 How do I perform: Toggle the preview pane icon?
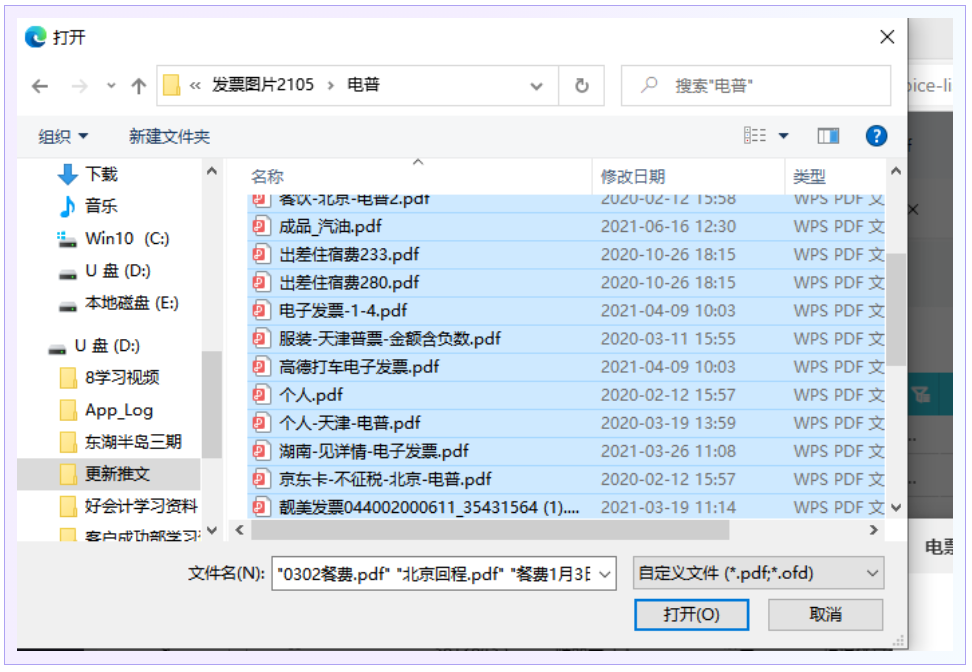point(827,136)
